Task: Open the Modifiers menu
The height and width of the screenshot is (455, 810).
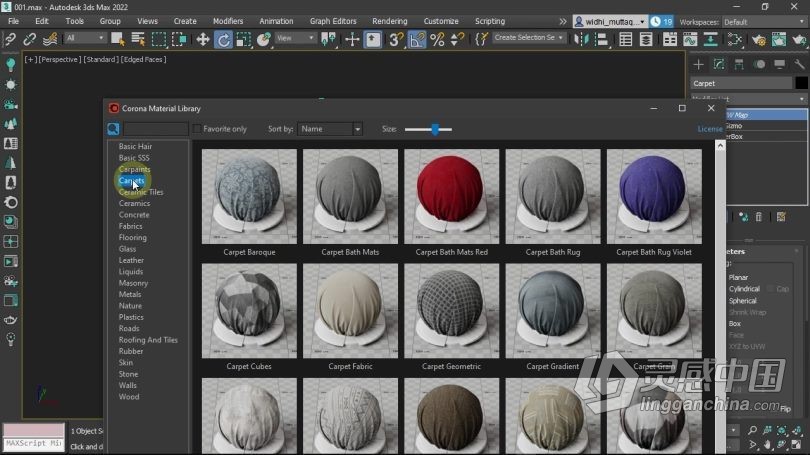Action: click(x=228, y=21)
